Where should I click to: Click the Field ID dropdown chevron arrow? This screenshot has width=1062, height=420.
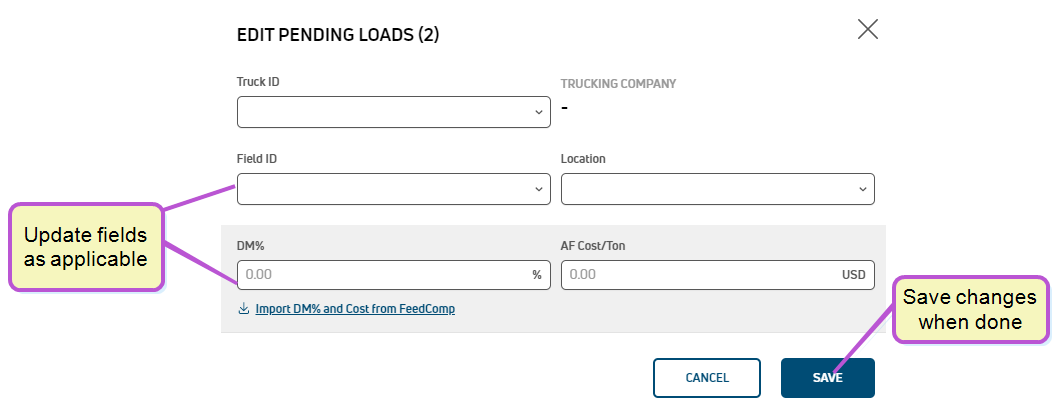coord(538,190)
